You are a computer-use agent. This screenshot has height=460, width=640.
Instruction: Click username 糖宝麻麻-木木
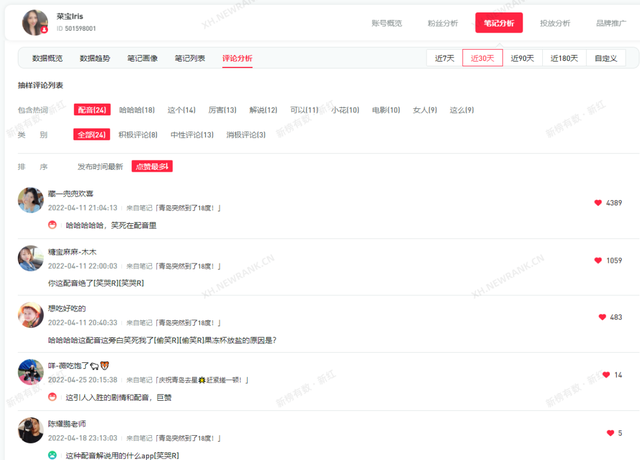click(x=72, y=252)
